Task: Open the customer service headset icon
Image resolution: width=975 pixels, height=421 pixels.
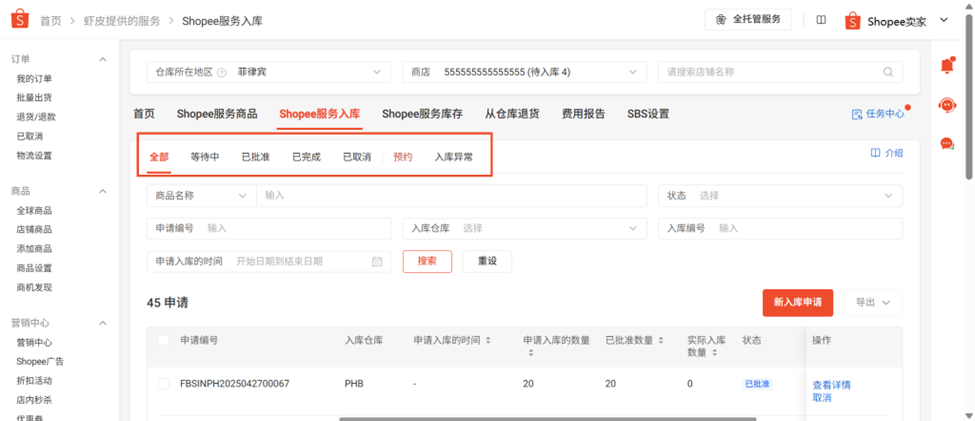Action: (946, 104)
